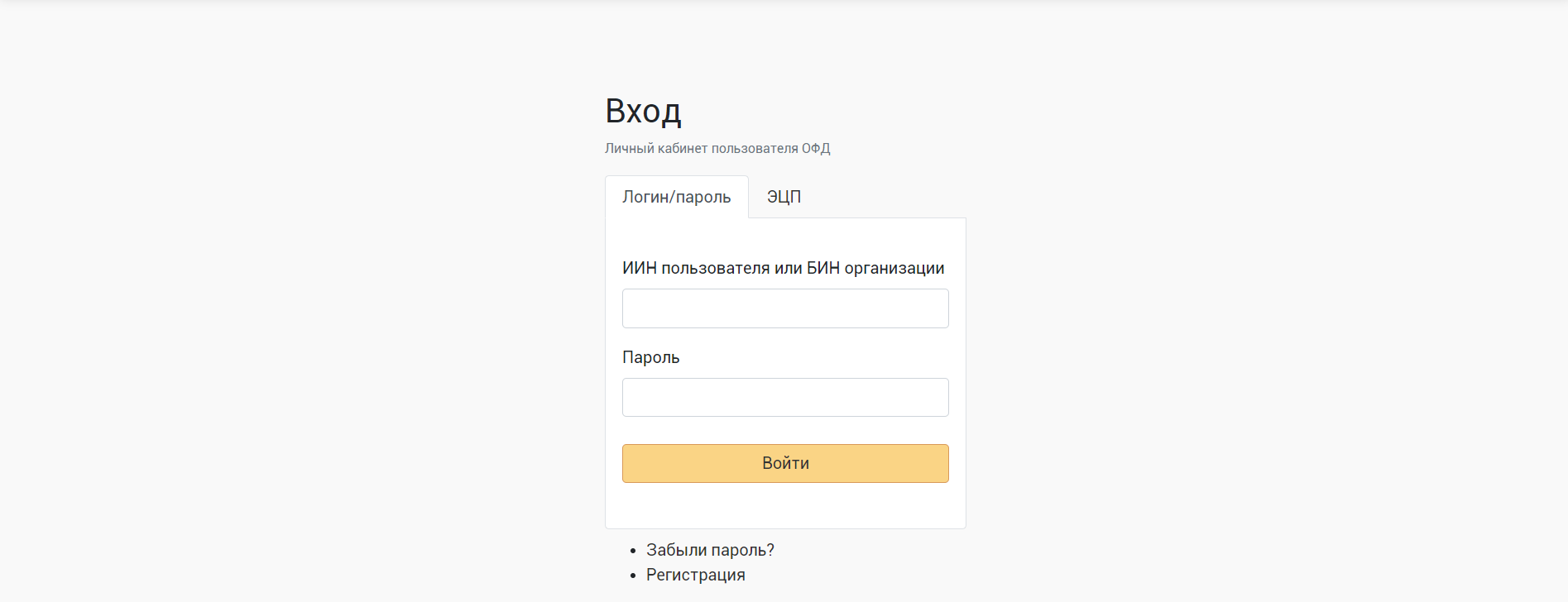Open the Забыли пароль? link
The image size is (1568, 602).
pyautogui.click(x=710, y=550)
